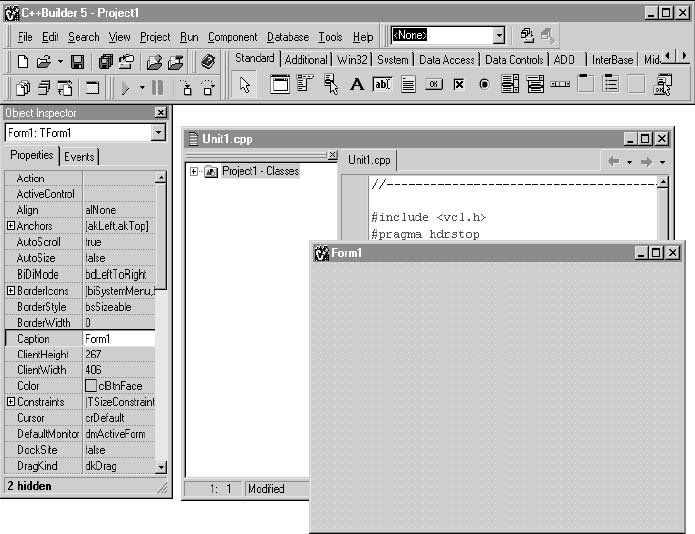The image size is (695, 534).
Task: Click the Unit1.cpp editor tab
Action: [369, 160]
